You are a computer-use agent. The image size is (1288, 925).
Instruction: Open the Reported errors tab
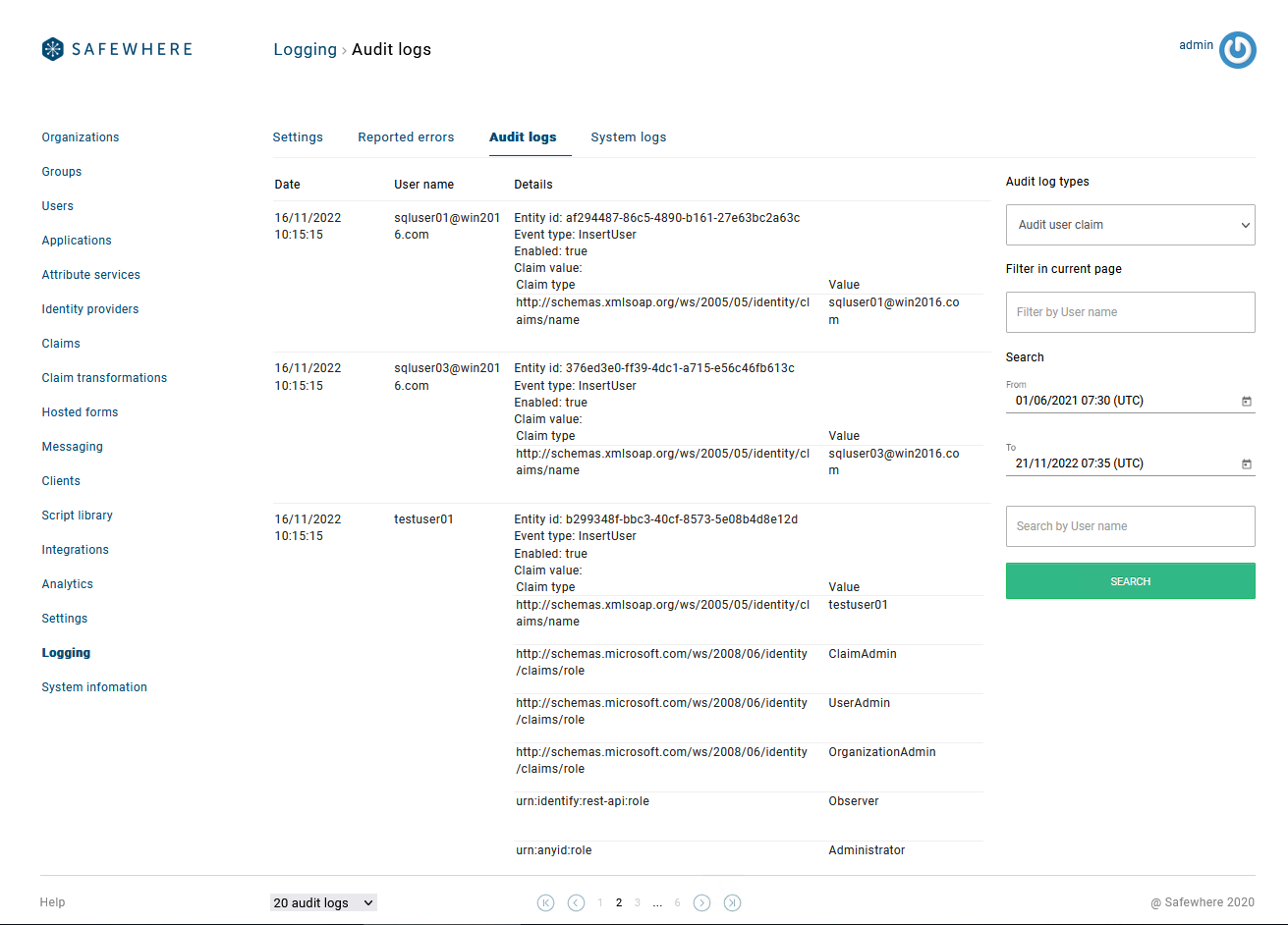tap(406, 137)
